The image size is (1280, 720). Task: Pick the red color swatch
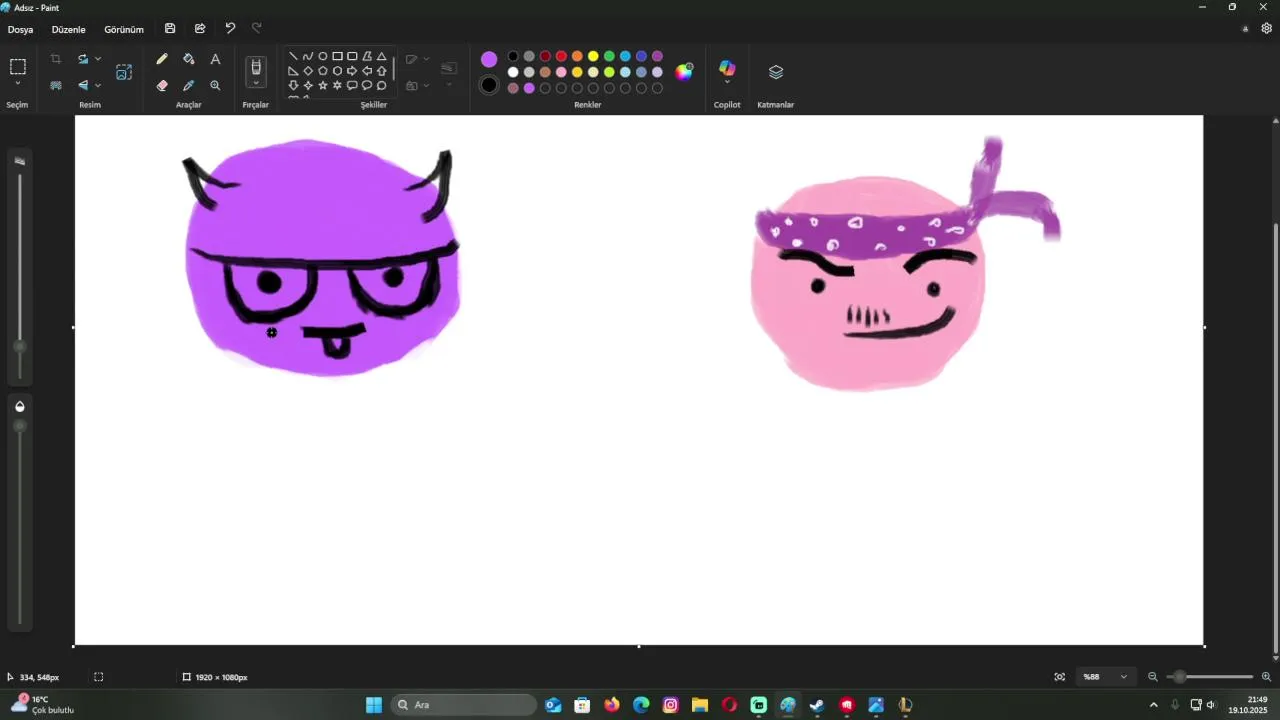[561, 56]
